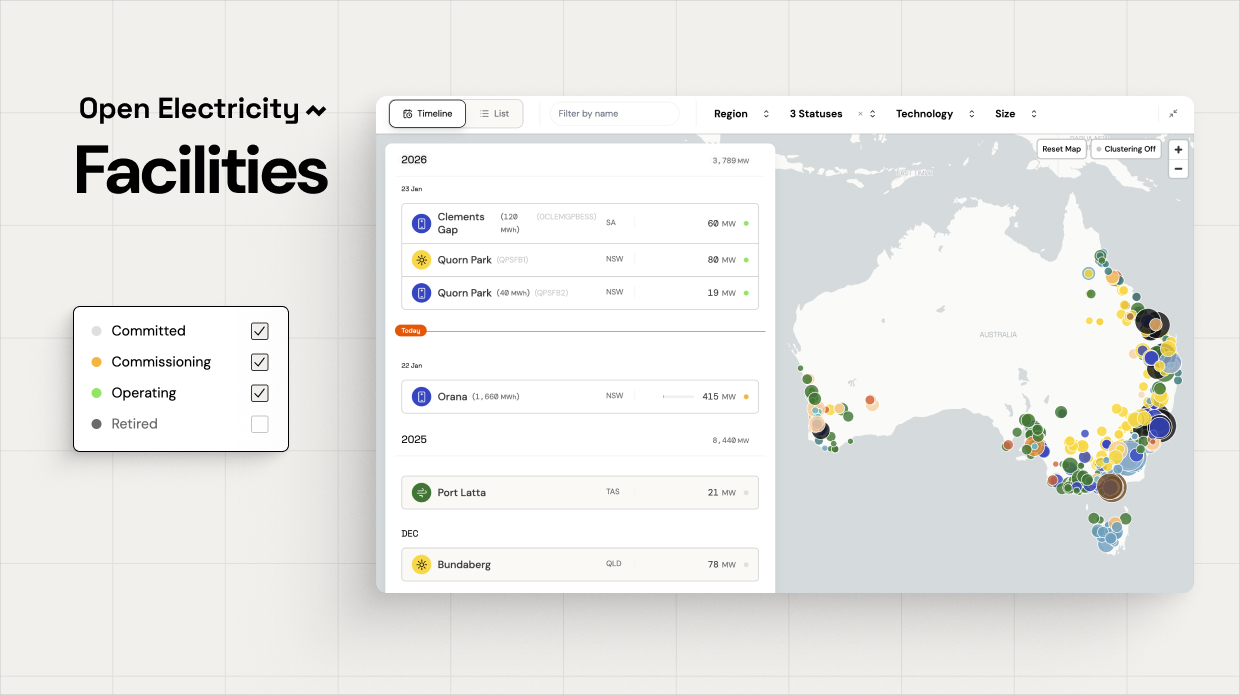
Task: Click the Orana 415 MW value
Action: coord(719,397)
